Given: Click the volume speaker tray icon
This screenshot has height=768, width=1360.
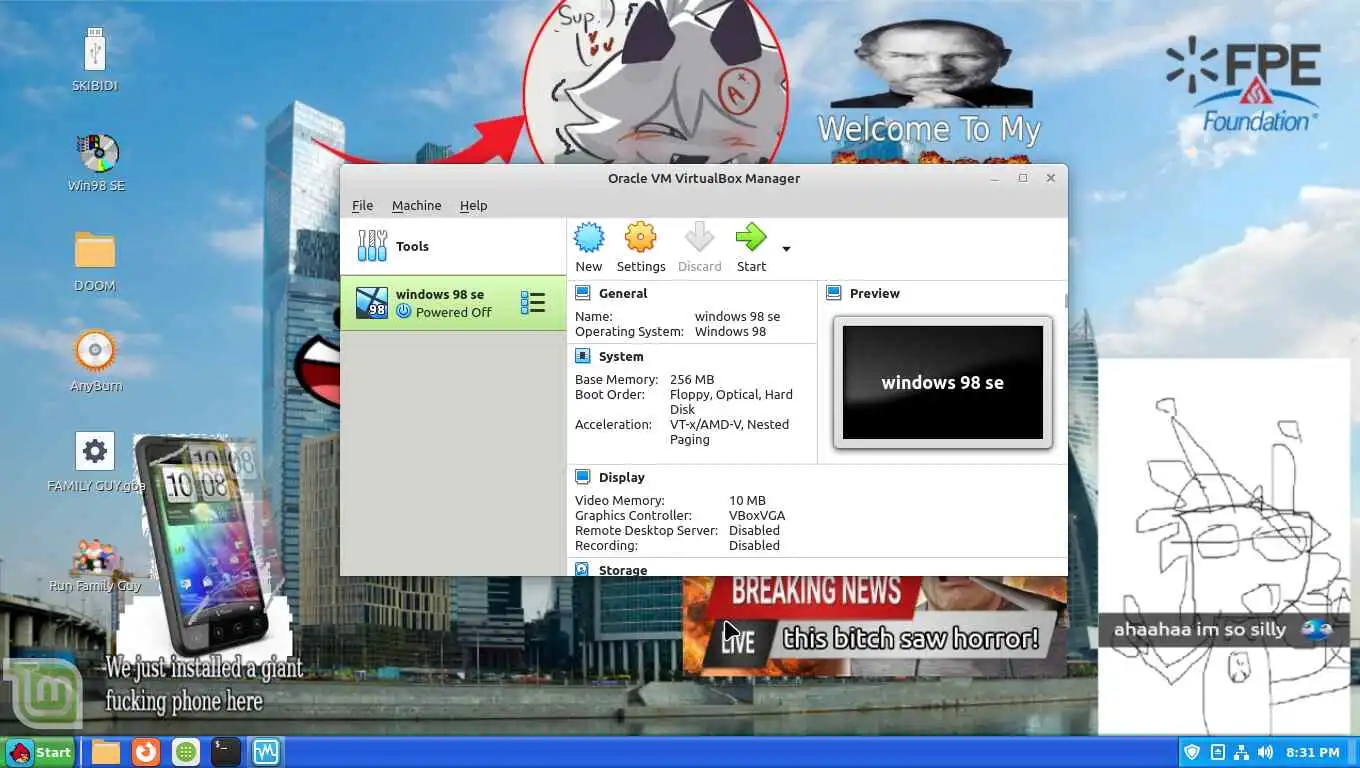Looking at the screenshot, I should point(1265,752).
